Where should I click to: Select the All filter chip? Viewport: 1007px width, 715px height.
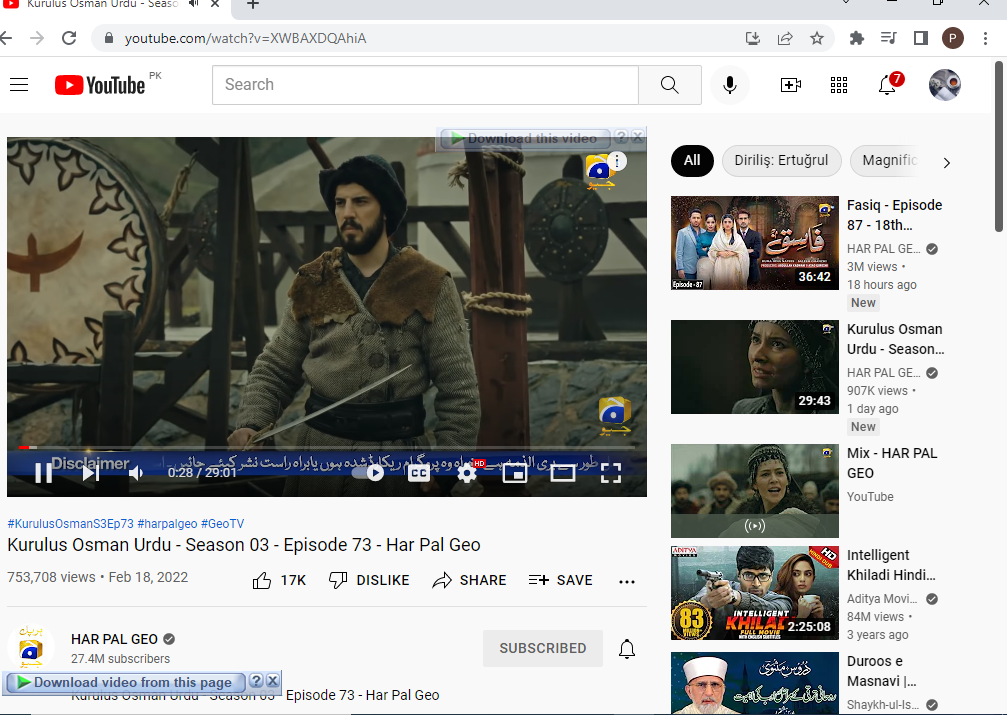[692, 161]
